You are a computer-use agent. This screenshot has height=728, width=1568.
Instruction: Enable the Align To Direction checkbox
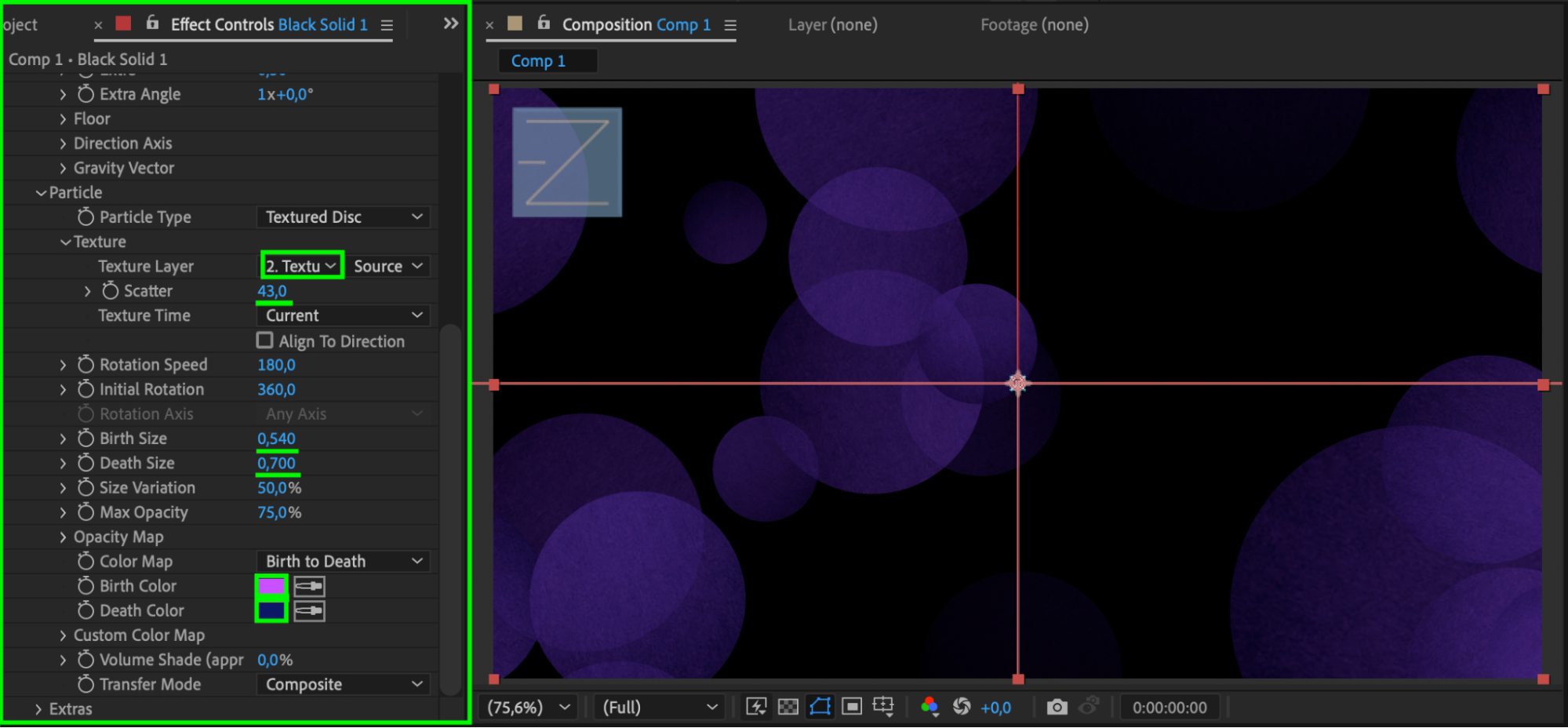coord(265,340)
